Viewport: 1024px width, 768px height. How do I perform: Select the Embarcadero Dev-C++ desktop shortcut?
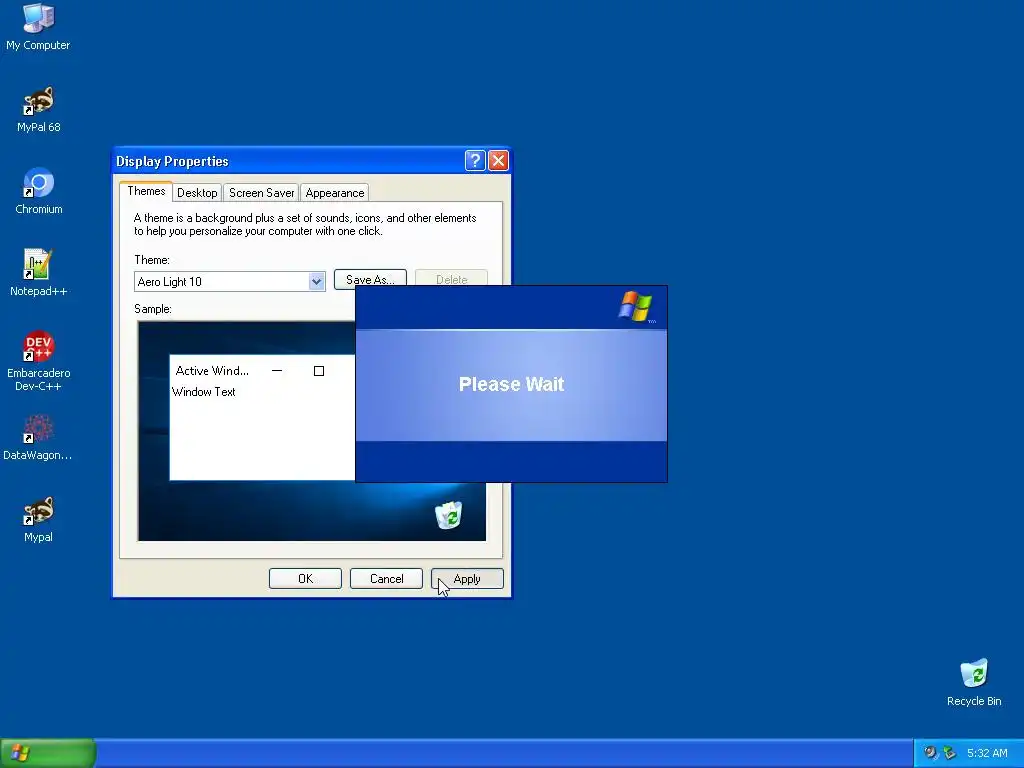(38, 360)
